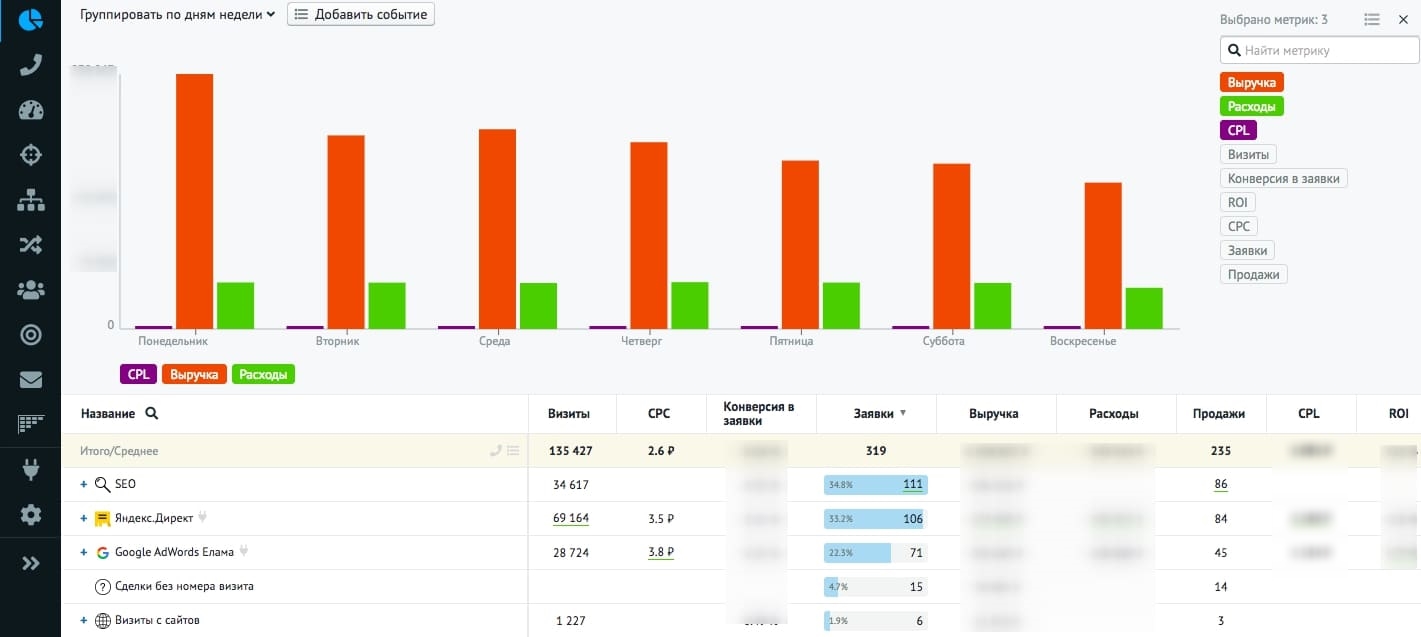
Task: Toggle the Визиты metric on
Action: click(x=1248, y=155)
